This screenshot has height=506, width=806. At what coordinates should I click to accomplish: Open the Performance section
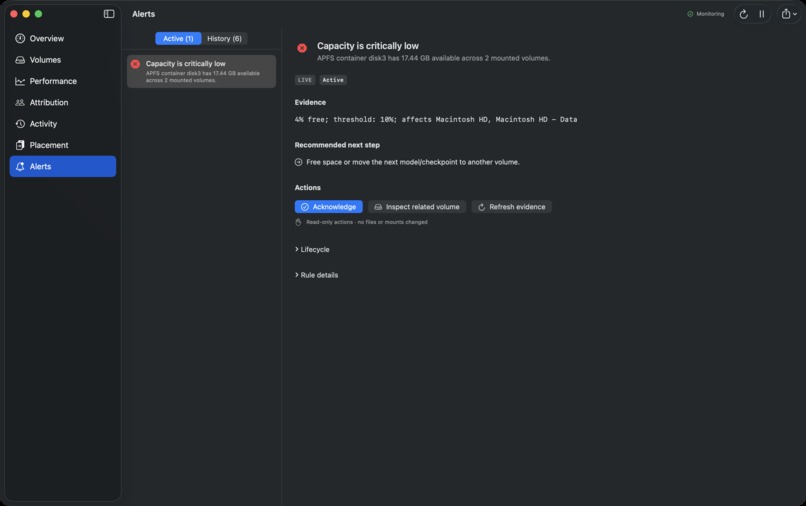coord(63,81)
